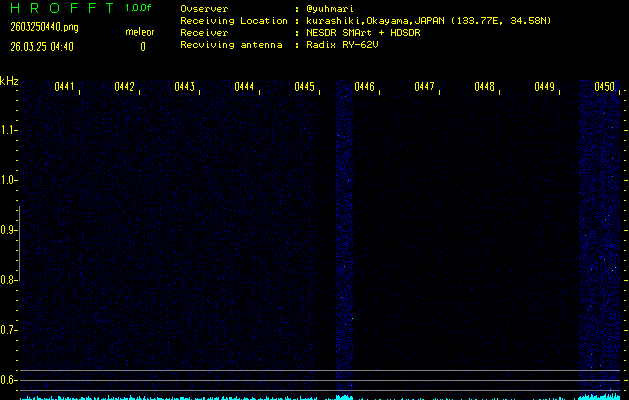The image size is (629, 400).
Task: Click the 0441 time marker
Action: (x=64, y=87)
